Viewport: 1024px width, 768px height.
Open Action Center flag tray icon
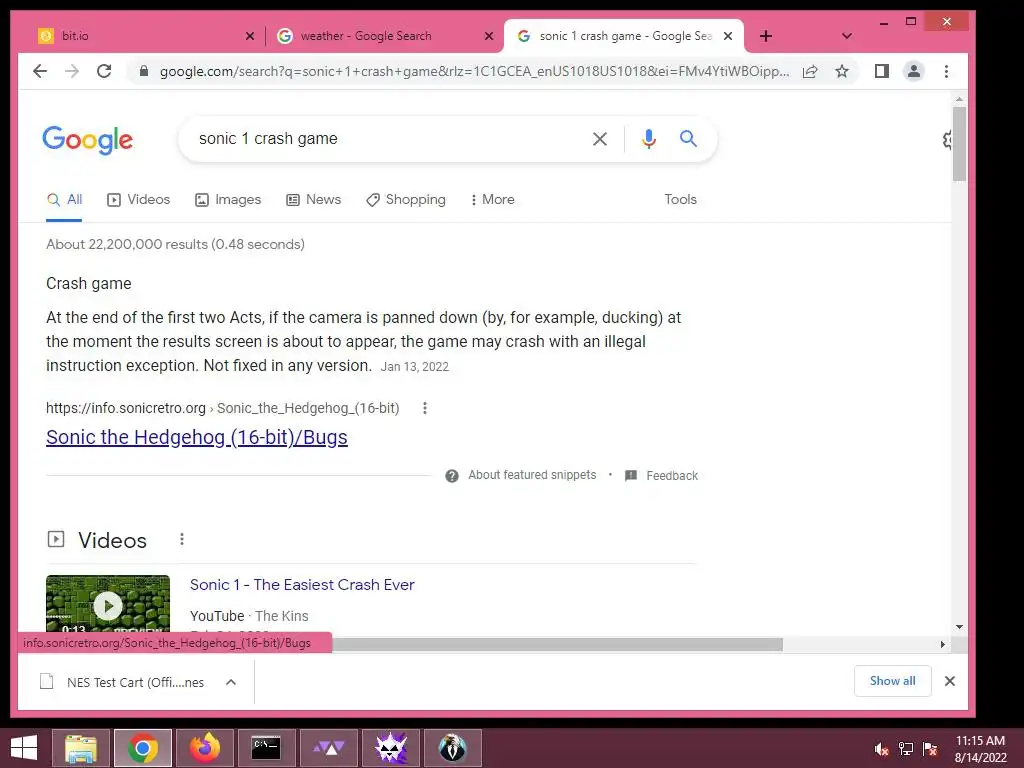tap(930, 749)
